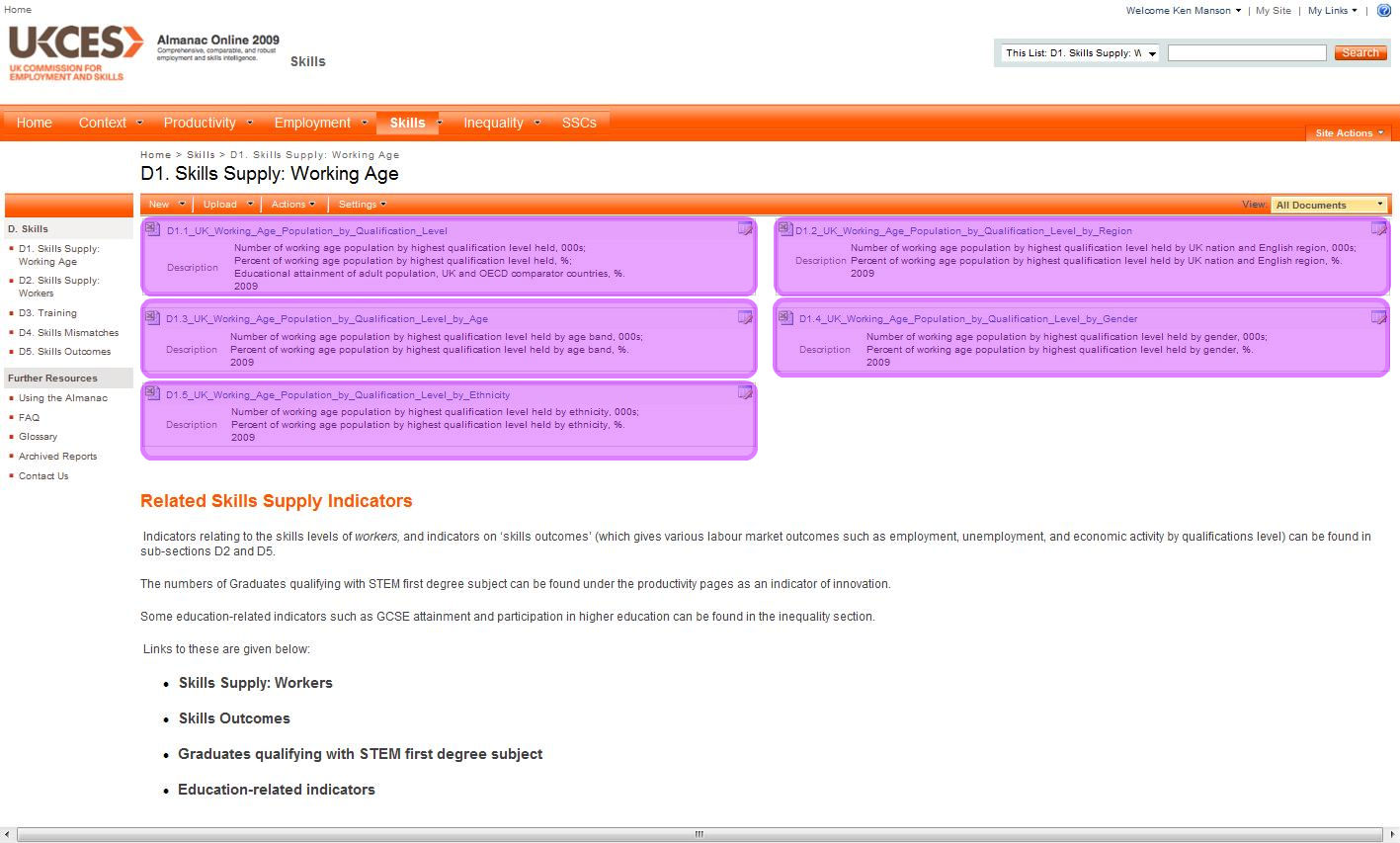Click the edit icon on the D1.1 row
Image resolution: width=1400 pixels, height=843 pixels.
point(745,229)
